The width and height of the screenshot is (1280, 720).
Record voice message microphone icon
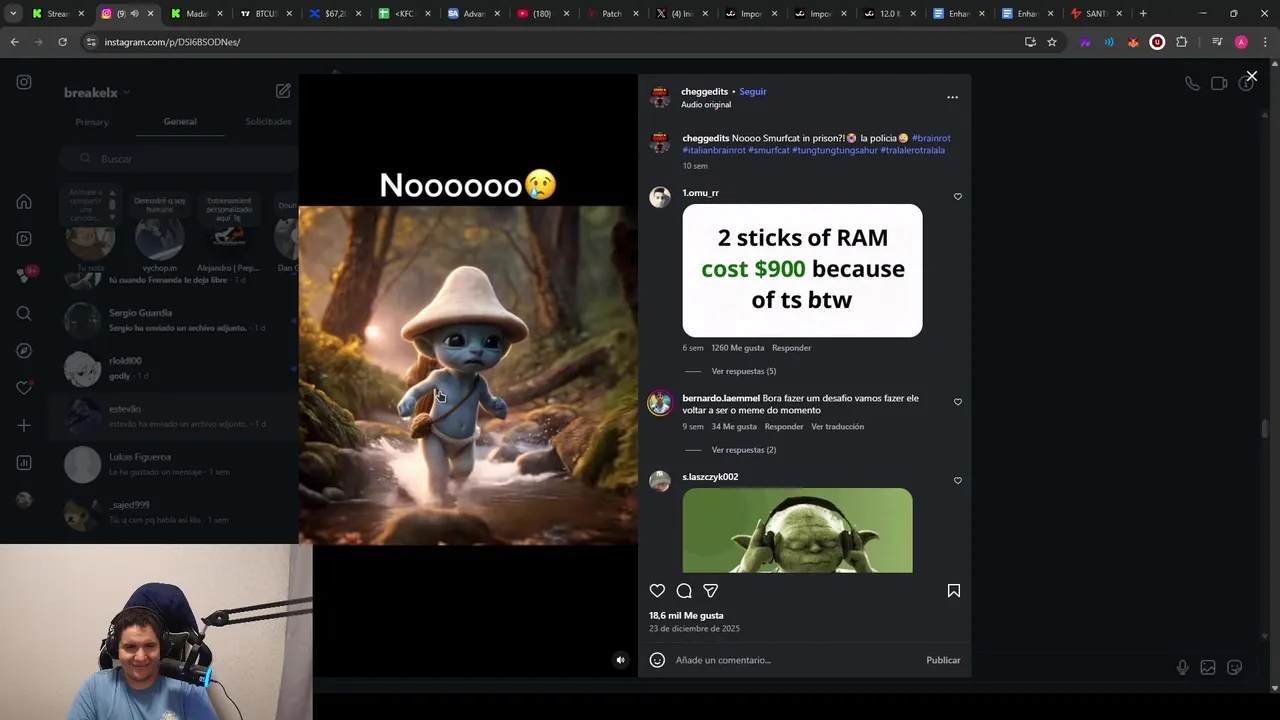[x=1182, y=667]
